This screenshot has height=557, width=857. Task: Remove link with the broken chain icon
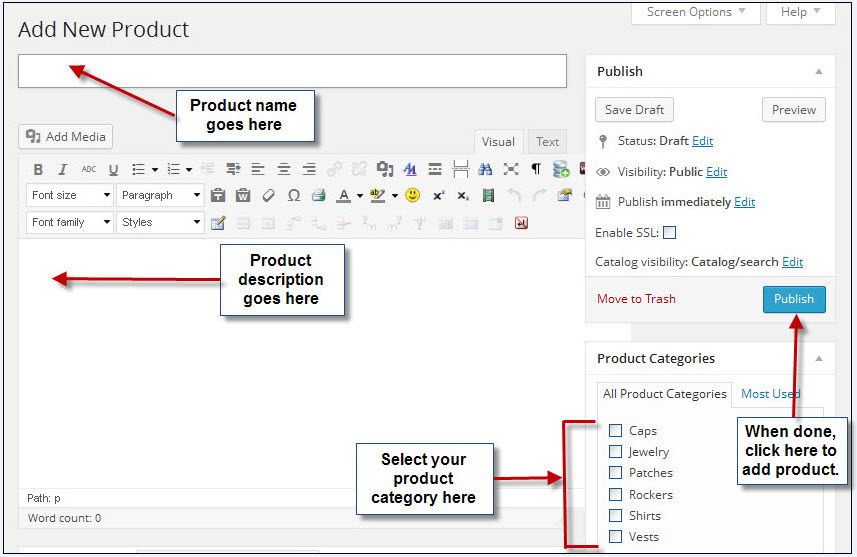(359, 169)
